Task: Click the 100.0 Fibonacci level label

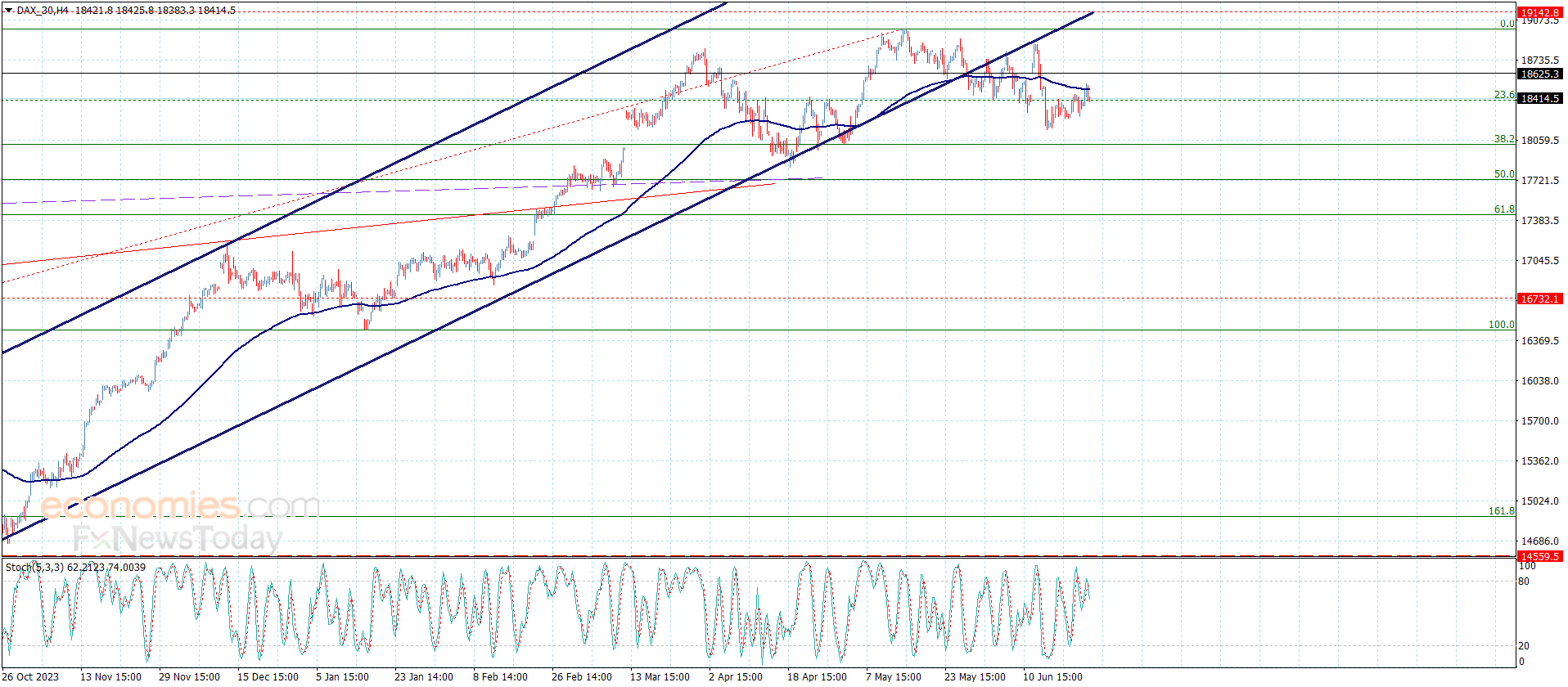Action: (x=1500, y=325)
